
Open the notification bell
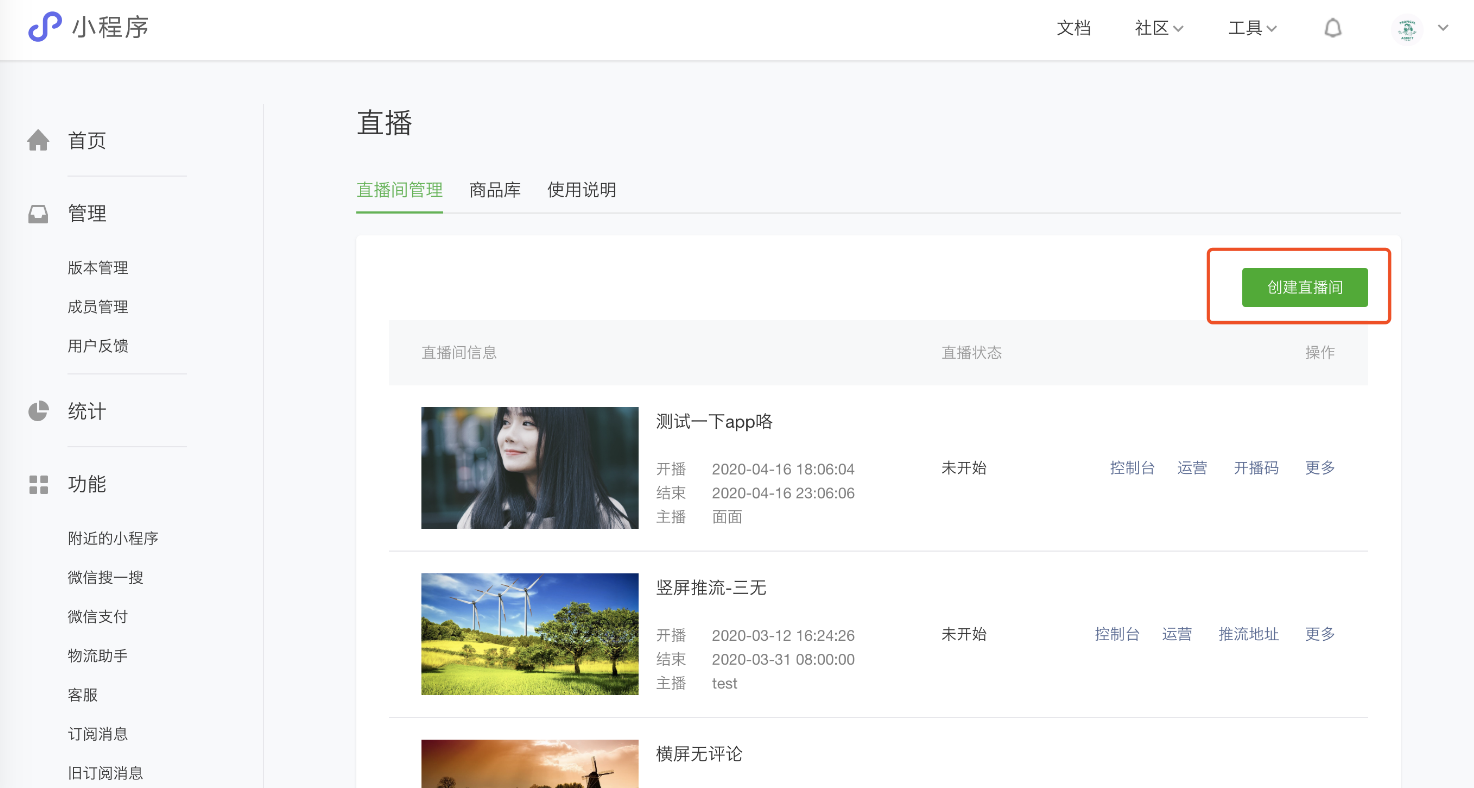[1333, 28]
